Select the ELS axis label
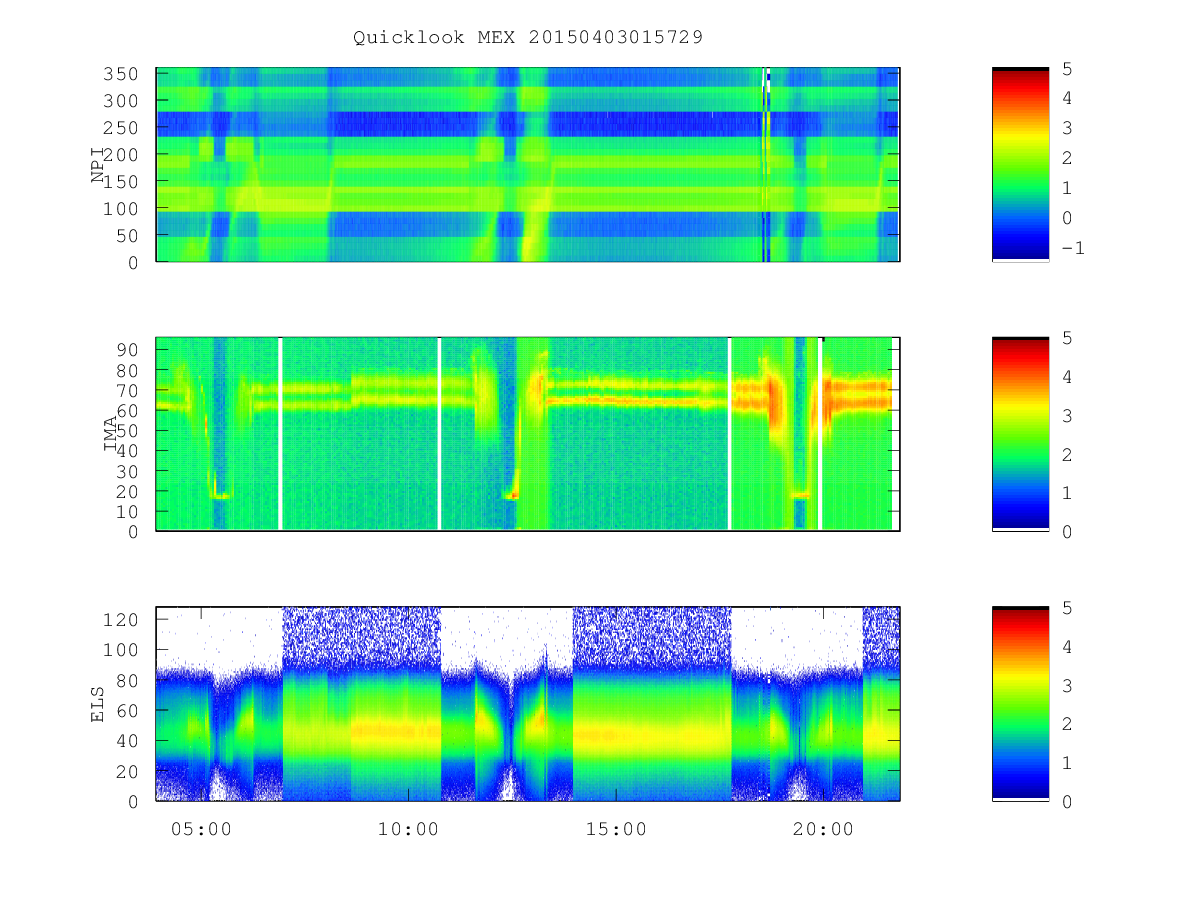Screen dimensions: 1200x900 tap(98, 704)
